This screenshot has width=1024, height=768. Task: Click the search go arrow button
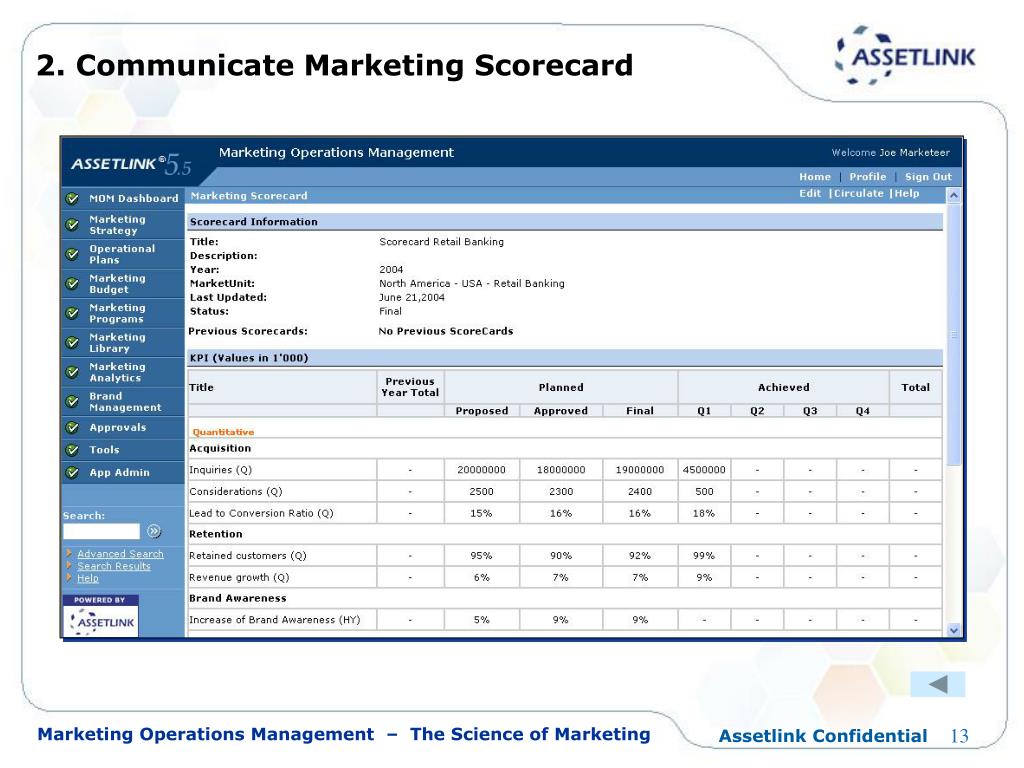tap(154, 531)
